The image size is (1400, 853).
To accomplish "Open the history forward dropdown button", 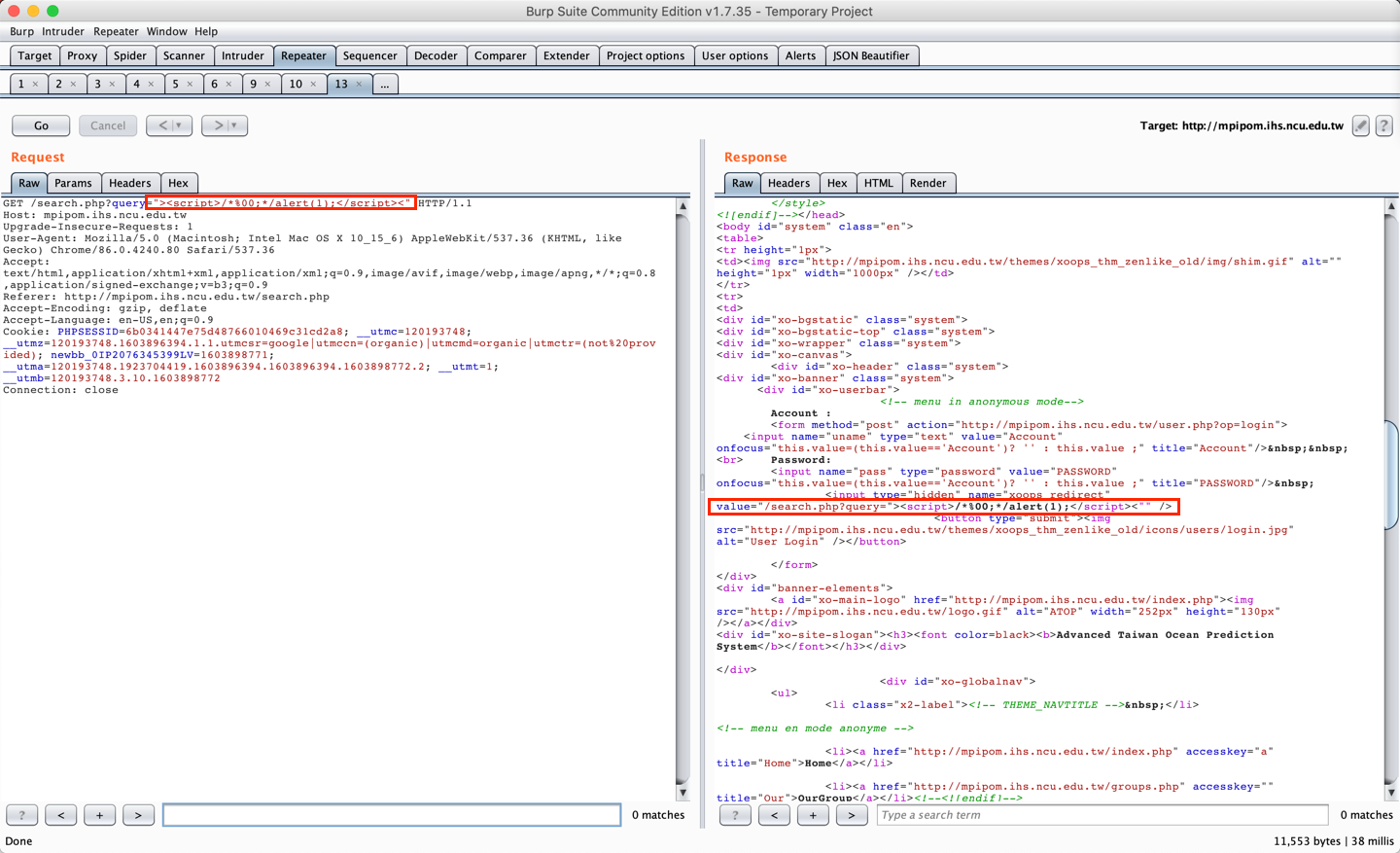I will tap(225, 125).
